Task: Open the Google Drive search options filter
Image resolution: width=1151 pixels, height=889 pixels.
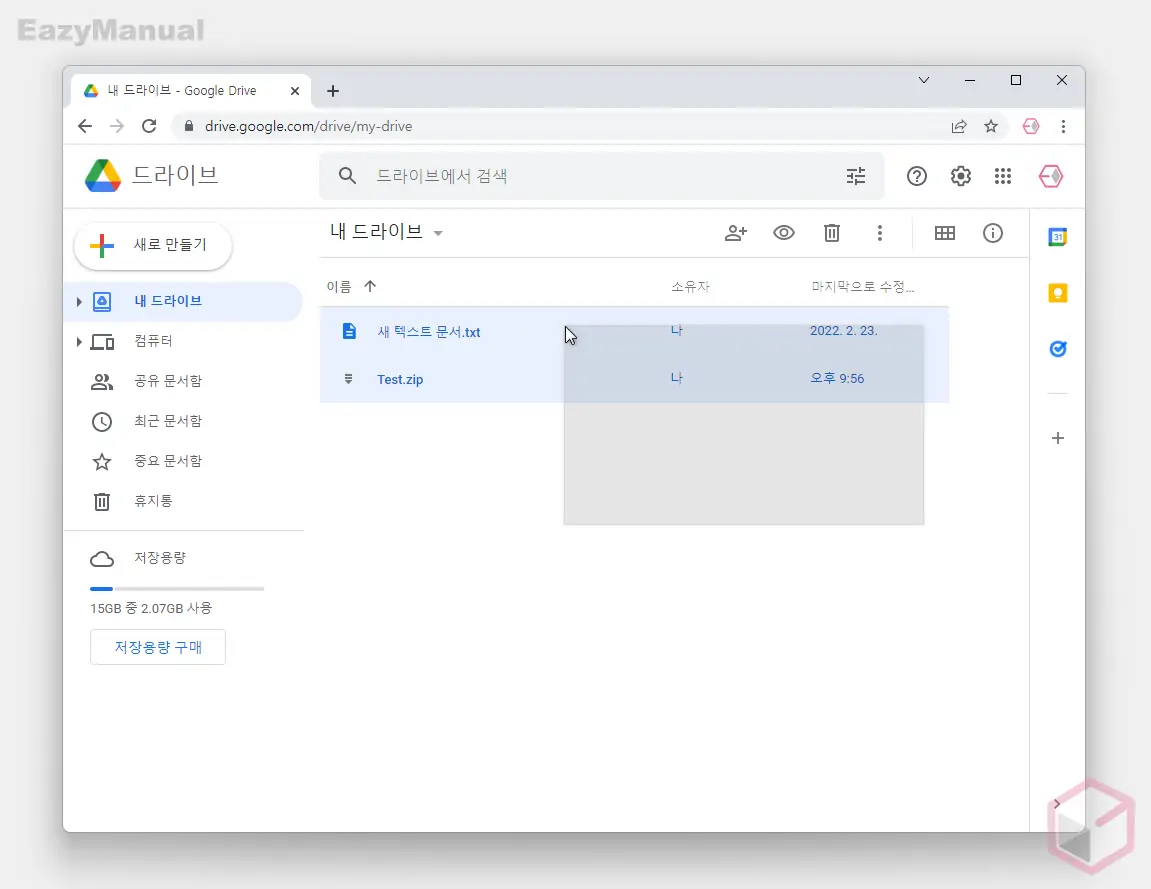Action: point(856,176)
